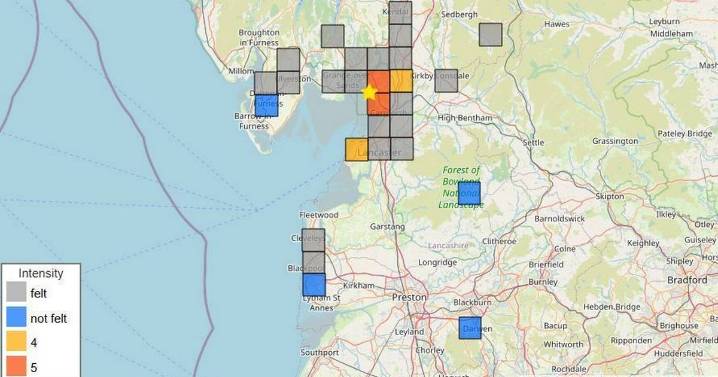Click the Grassington town label
Screen dimensions: 718x377
(x=615, y=141)
